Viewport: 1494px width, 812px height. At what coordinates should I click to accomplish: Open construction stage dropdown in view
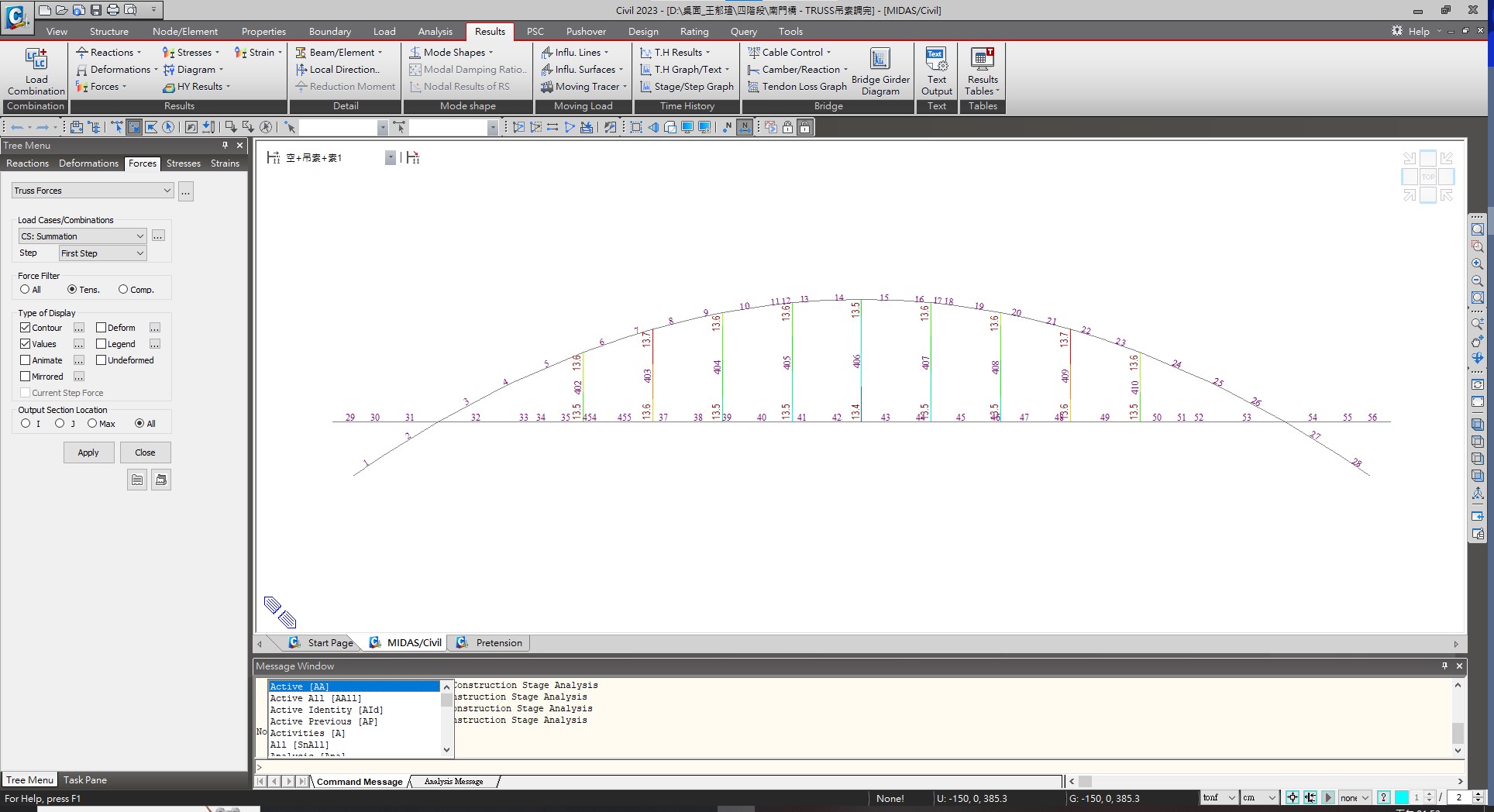[391, 158]
